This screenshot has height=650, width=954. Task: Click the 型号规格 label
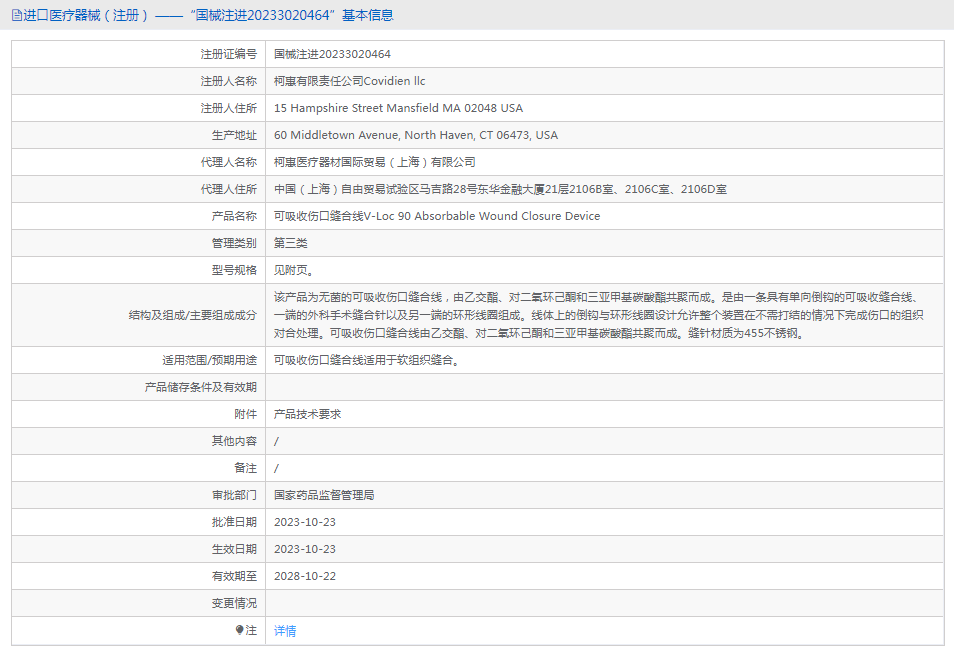tap(234, 270)
